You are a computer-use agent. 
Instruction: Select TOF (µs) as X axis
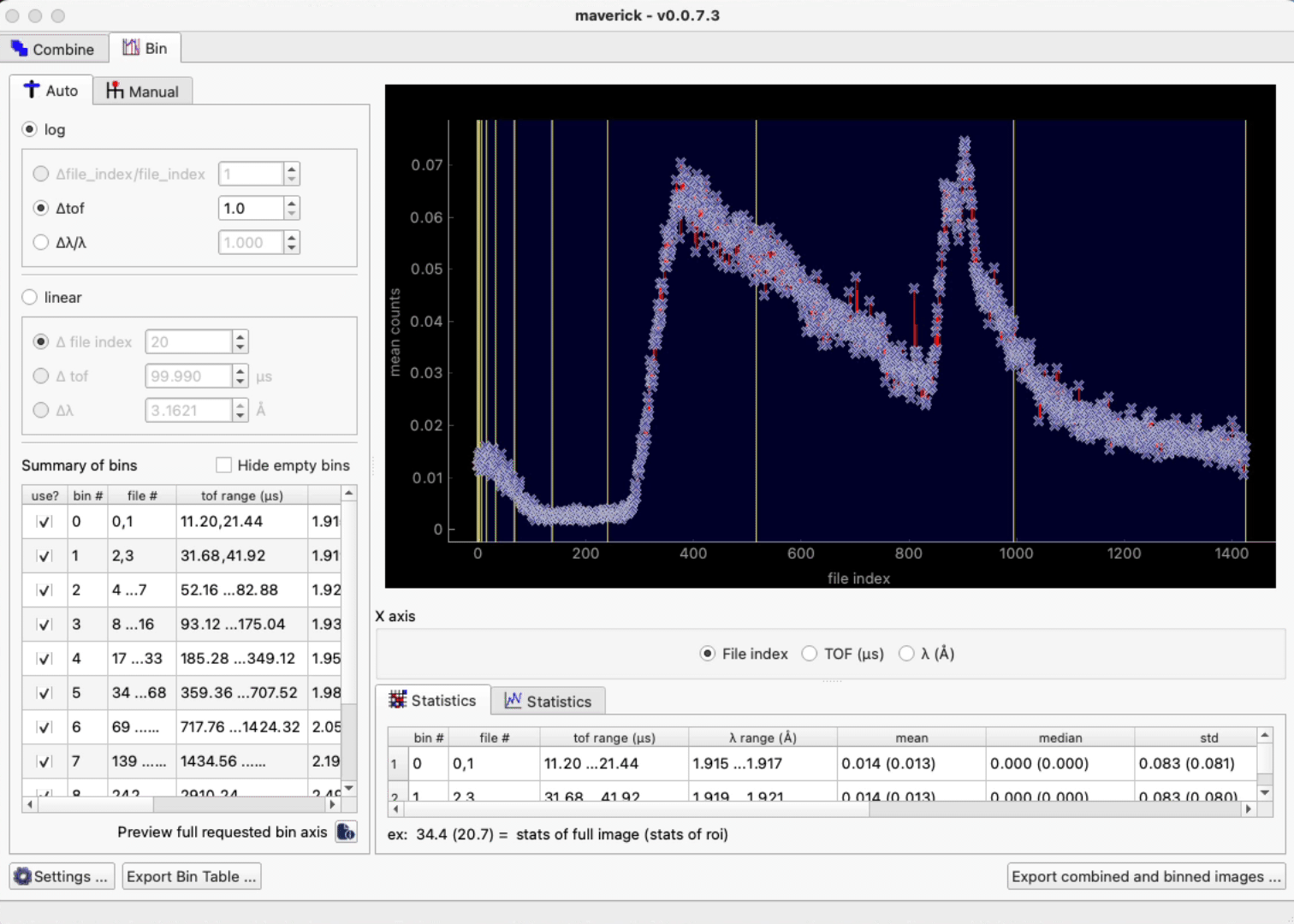tap(810, 654)
